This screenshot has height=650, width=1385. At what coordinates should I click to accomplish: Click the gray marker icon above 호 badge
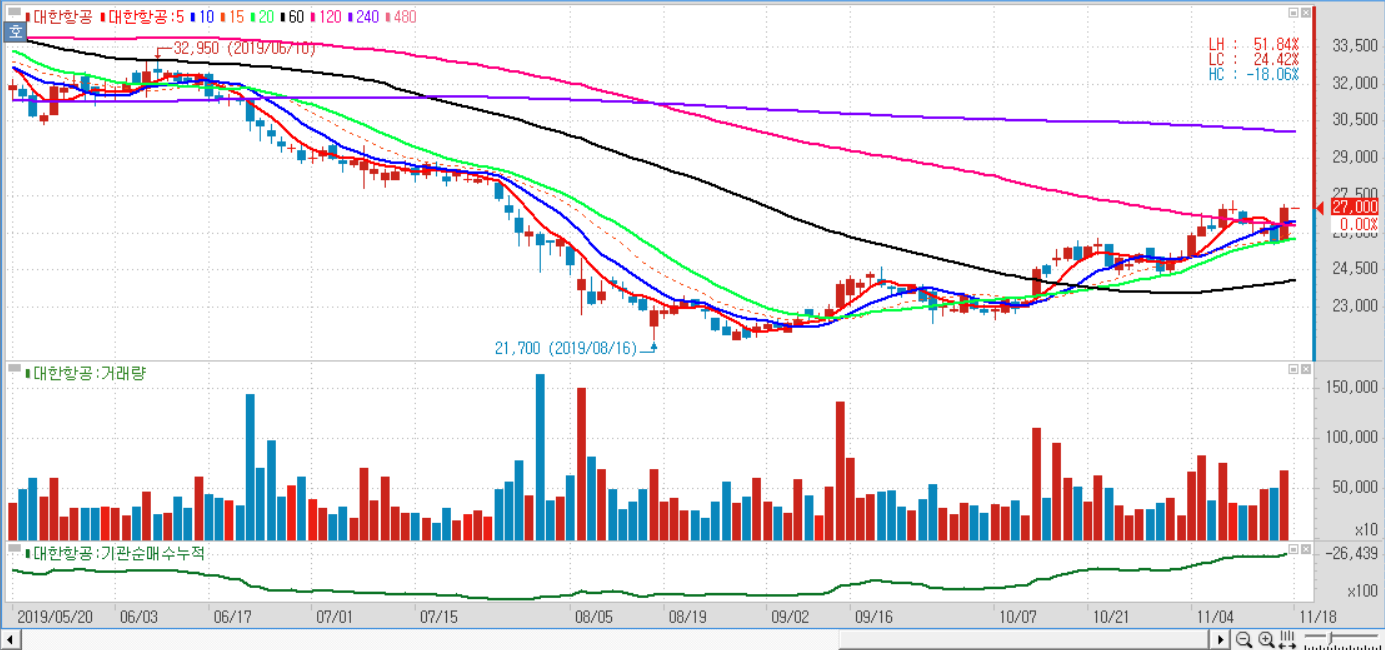pos(14,14)
